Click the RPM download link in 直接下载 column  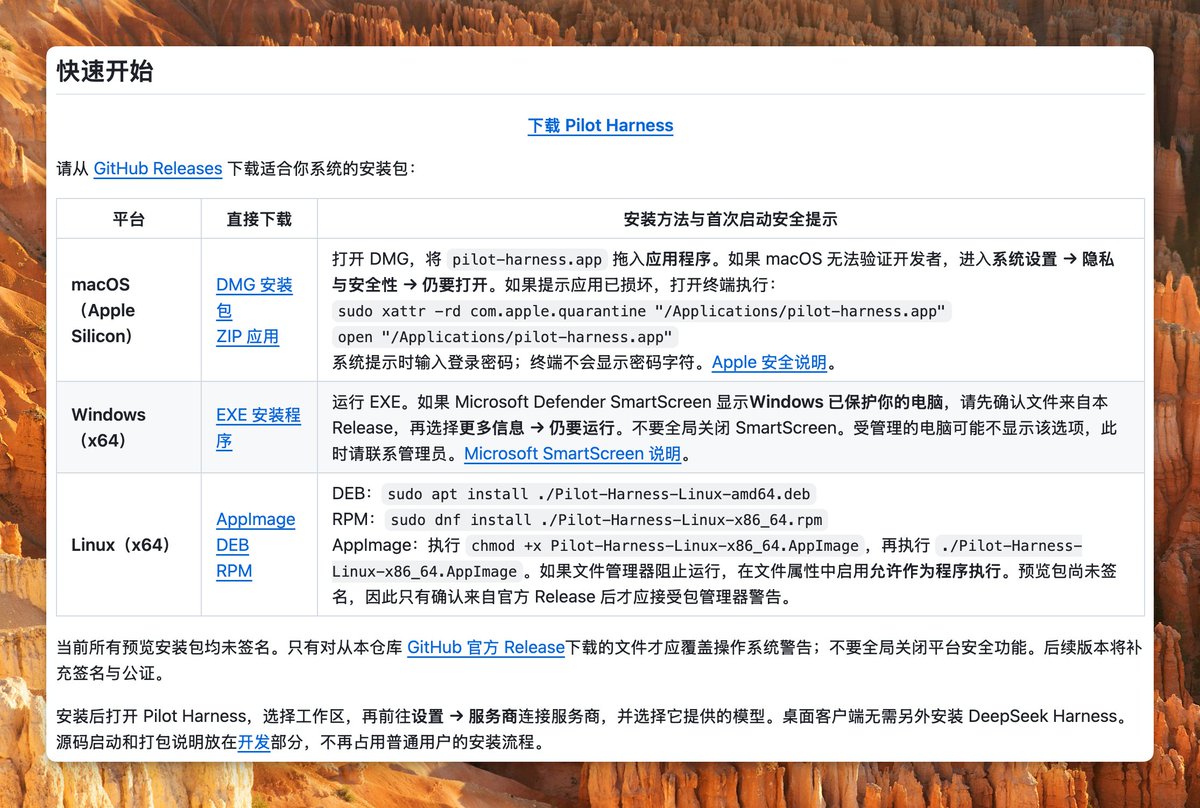click(234, 572)
